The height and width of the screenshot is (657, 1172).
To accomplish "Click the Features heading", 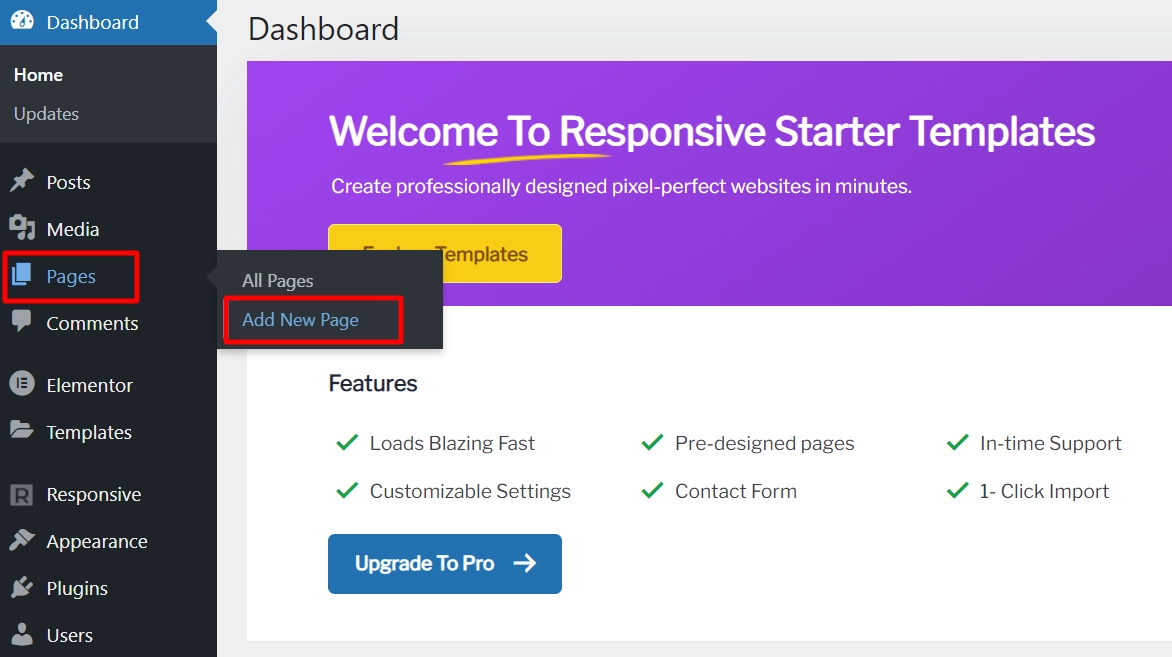I will coord(373,383).
